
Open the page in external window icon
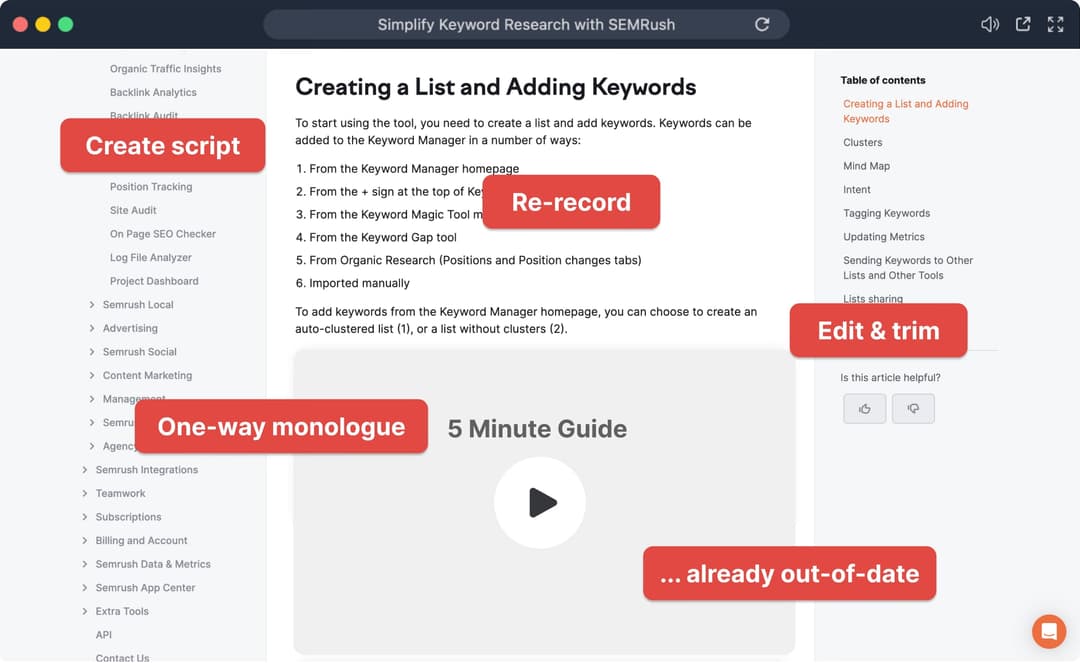click(1023, 24)
